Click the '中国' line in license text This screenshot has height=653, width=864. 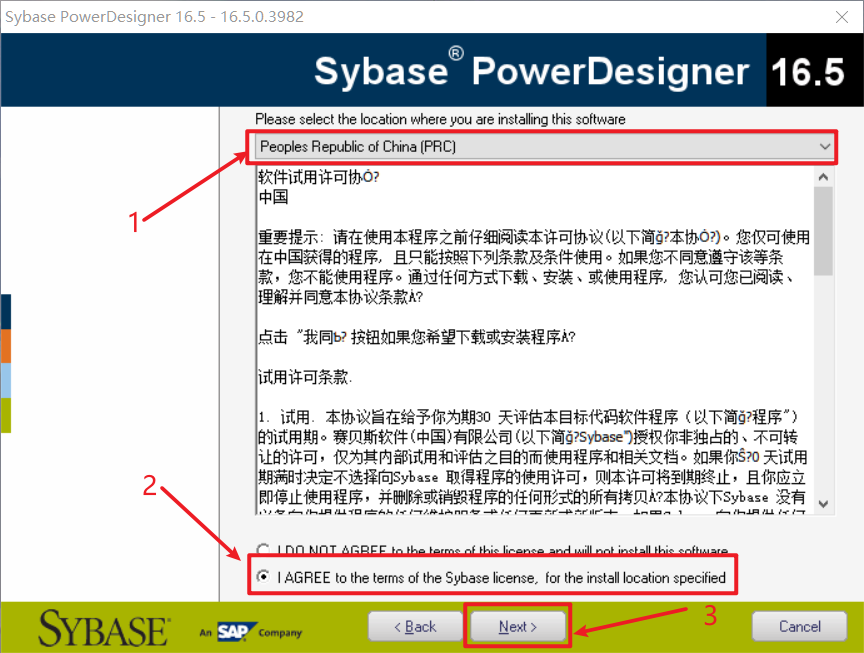(x=273, y=197)
